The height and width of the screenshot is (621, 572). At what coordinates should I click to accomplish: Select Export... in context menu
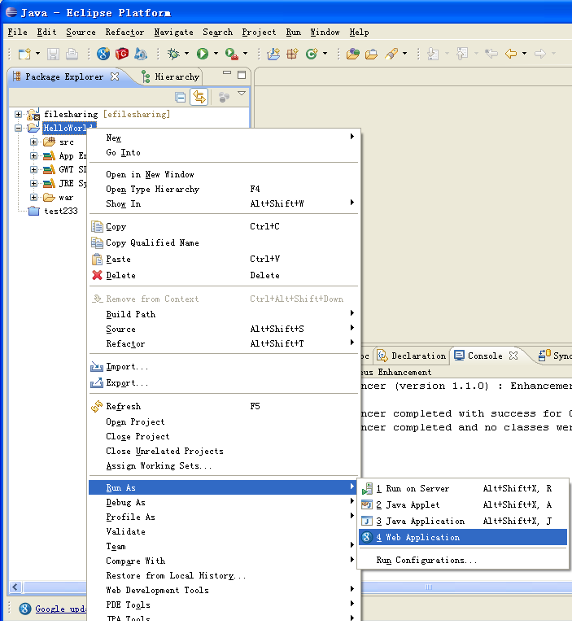224,383
